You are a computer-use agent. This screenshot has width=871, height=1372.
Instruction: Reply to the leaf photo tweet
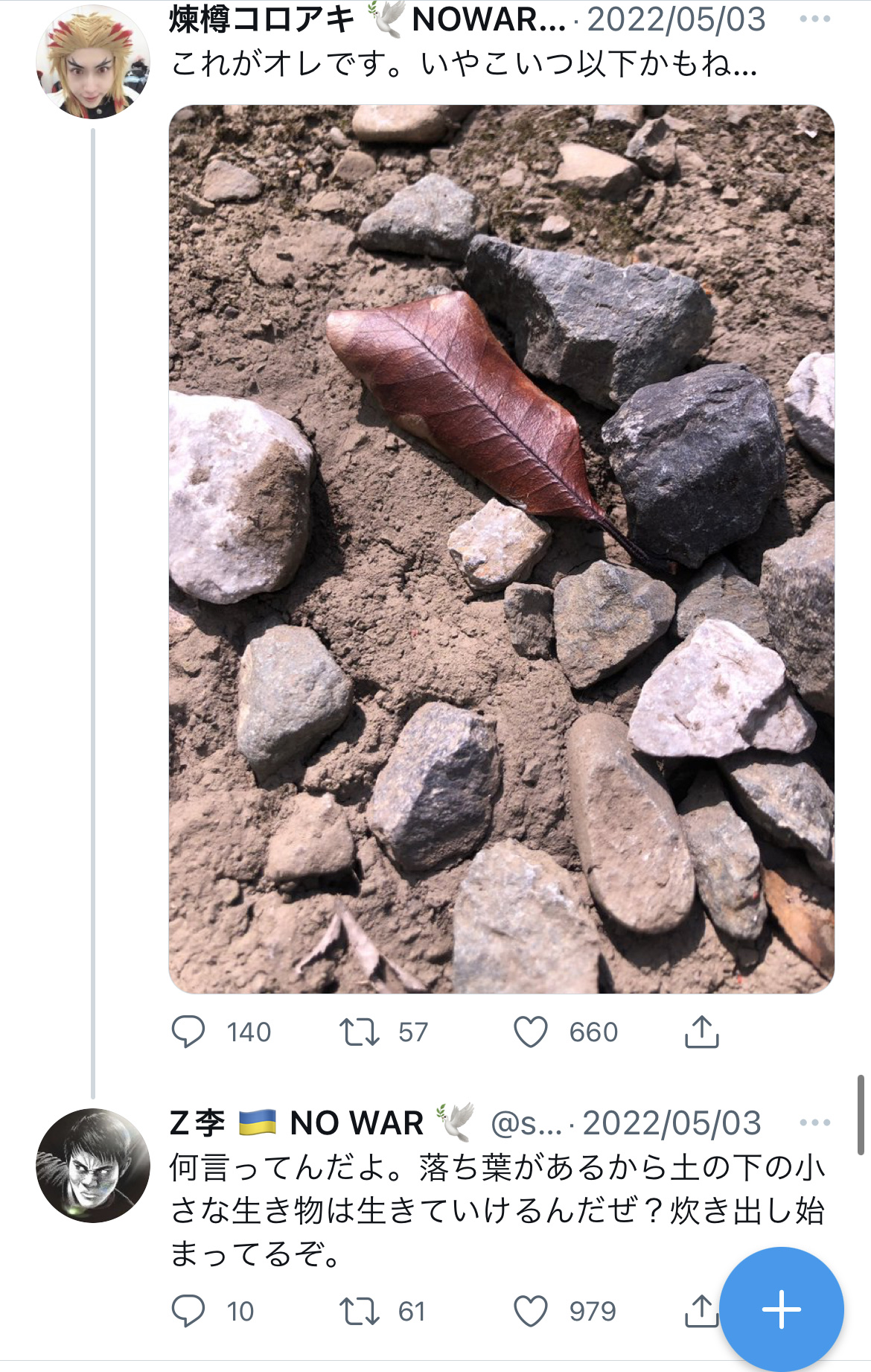188,1032
